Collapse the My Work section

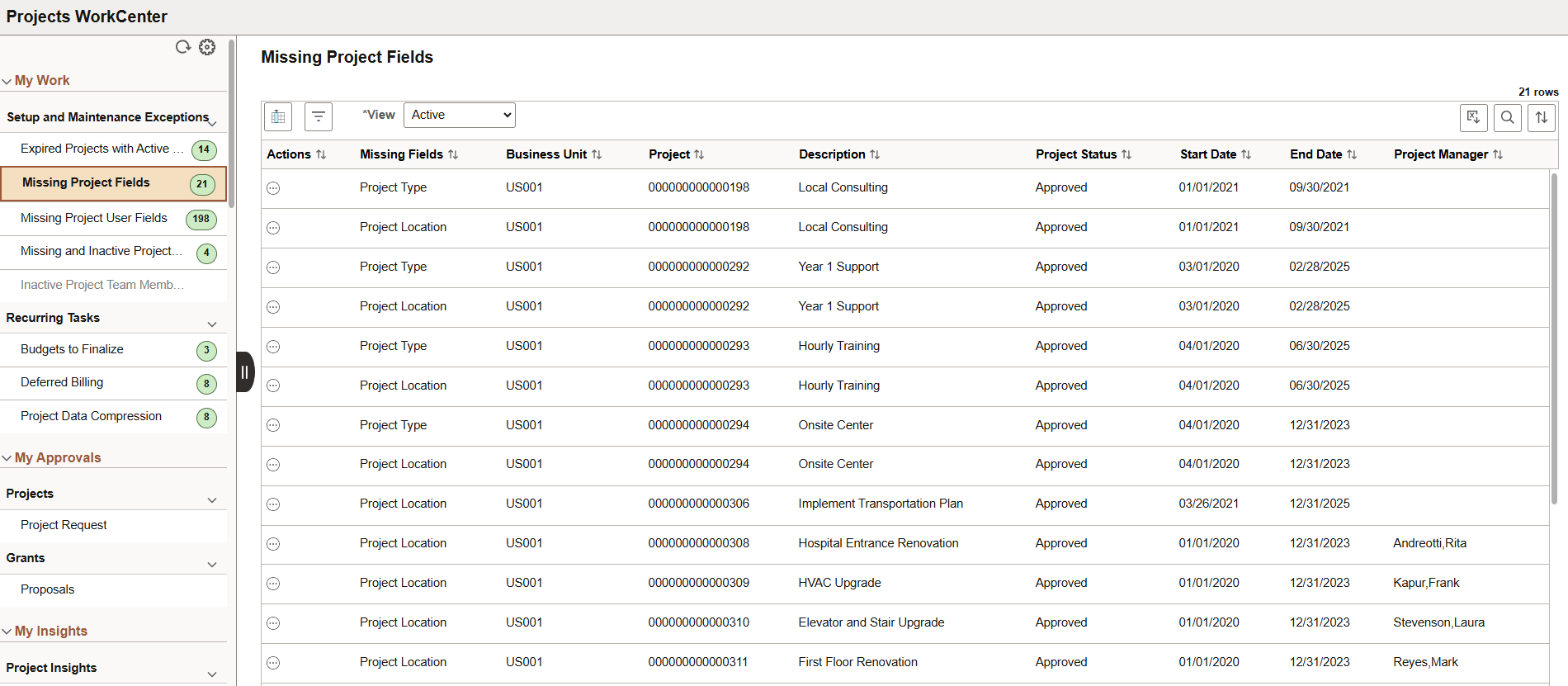(7, 81)
